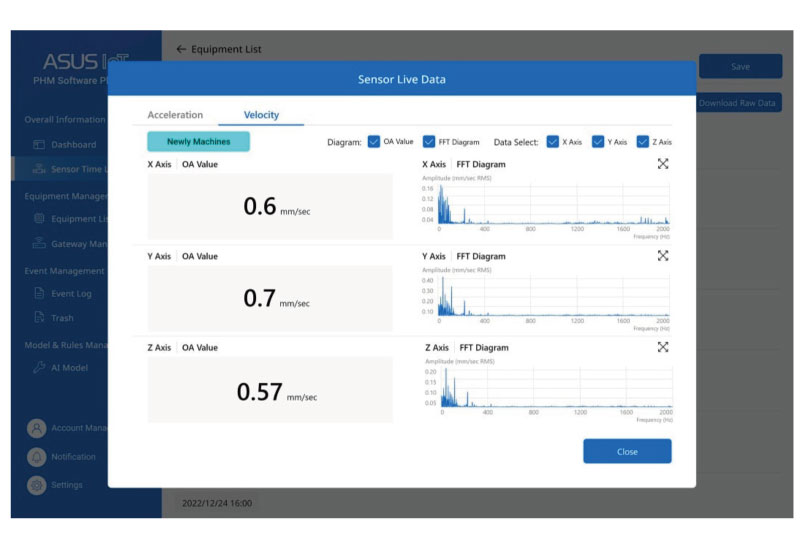The image size is (800, 550).
Task: Open the Notification bell icon
Action: pos(37,457)
